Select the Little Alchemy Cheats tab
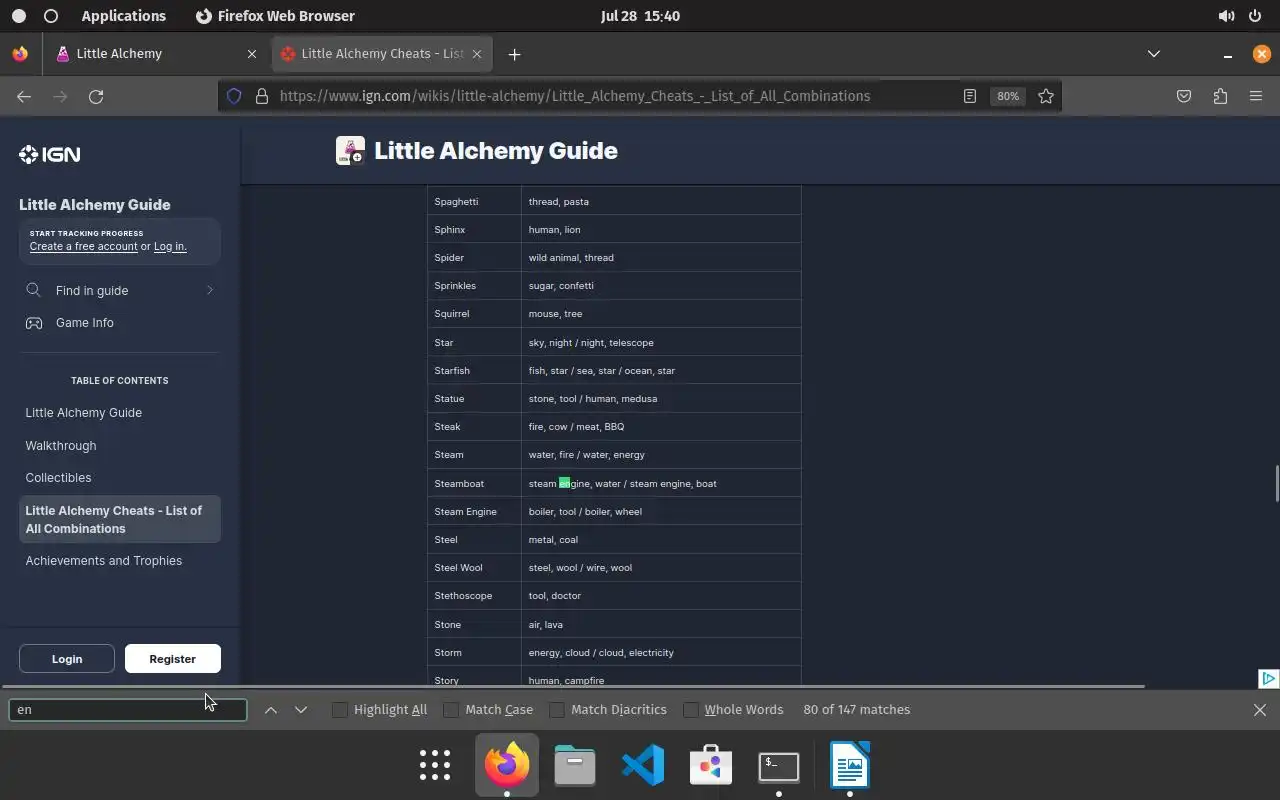 [381, 54]
